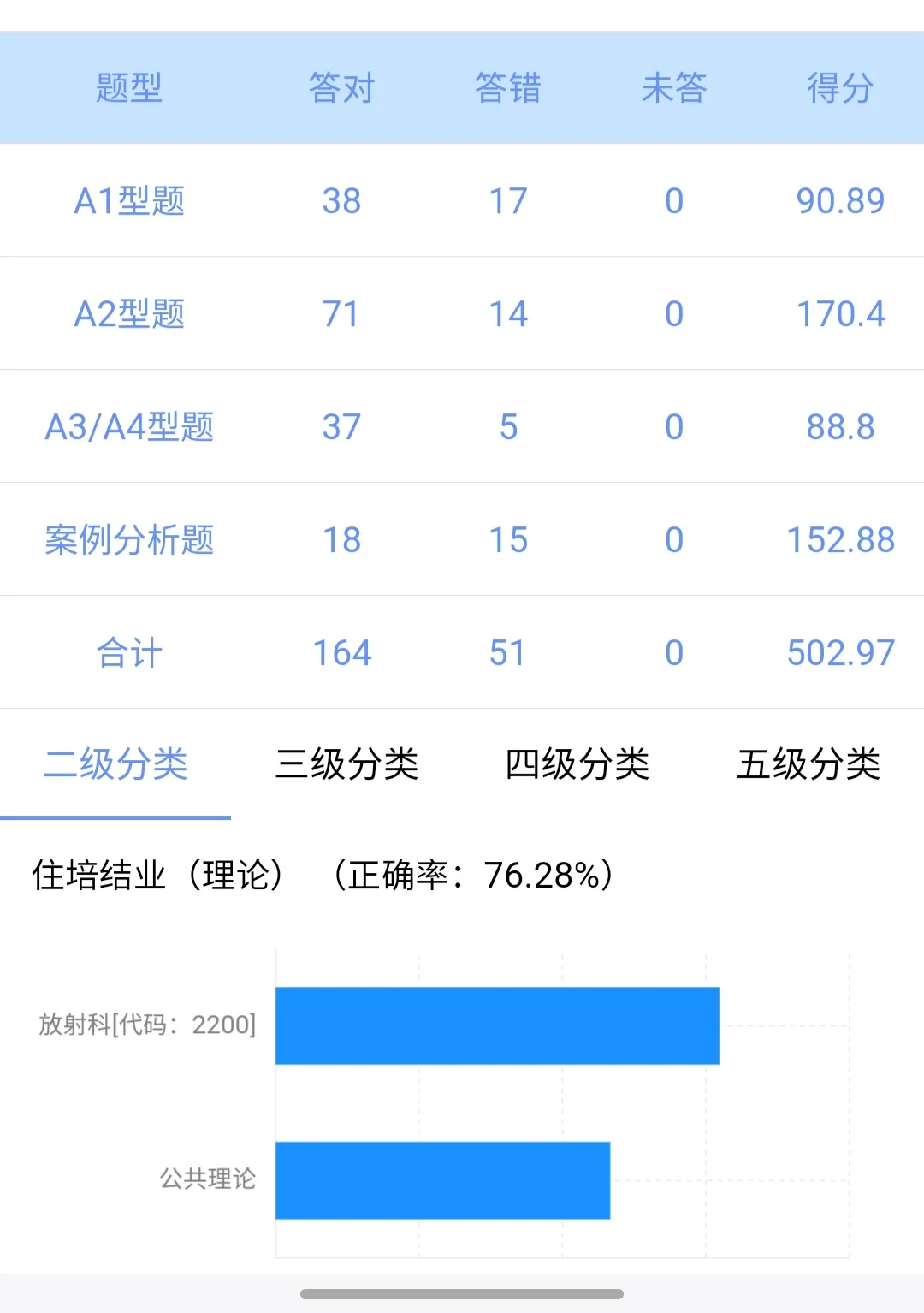Click the 放射科[代码：2200] chart bar
This screenshot has width=924, height=1313.
pos(497,1025)
